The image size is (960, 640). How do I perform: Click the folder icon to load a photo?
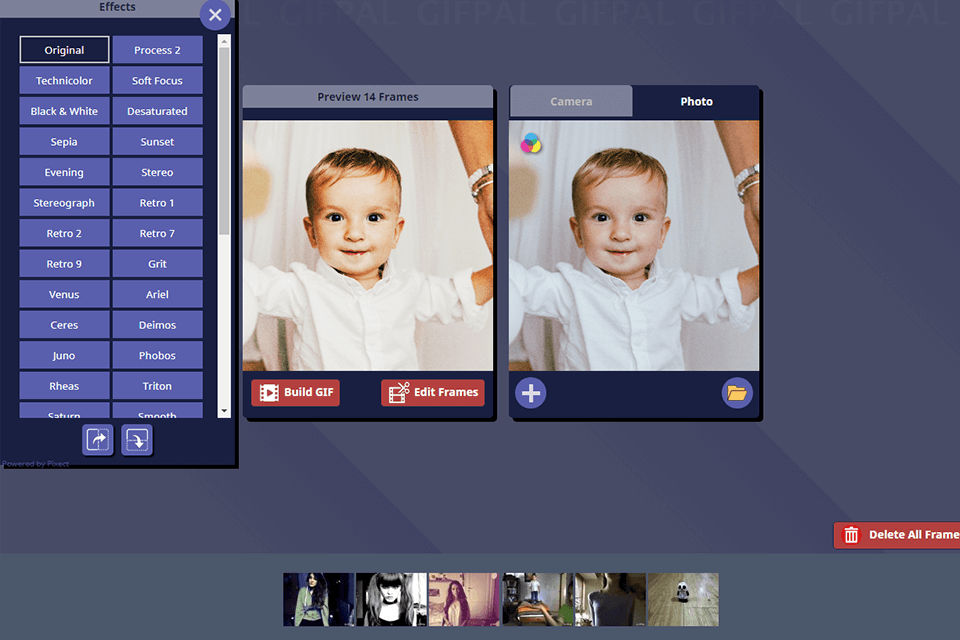click(737, 393)
